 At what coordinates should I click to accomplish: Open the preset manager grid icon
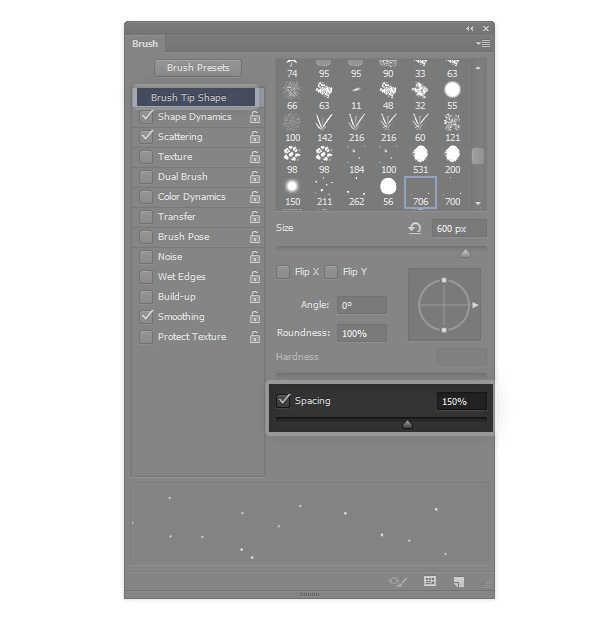pyautogui.click(x=430, y=581)
